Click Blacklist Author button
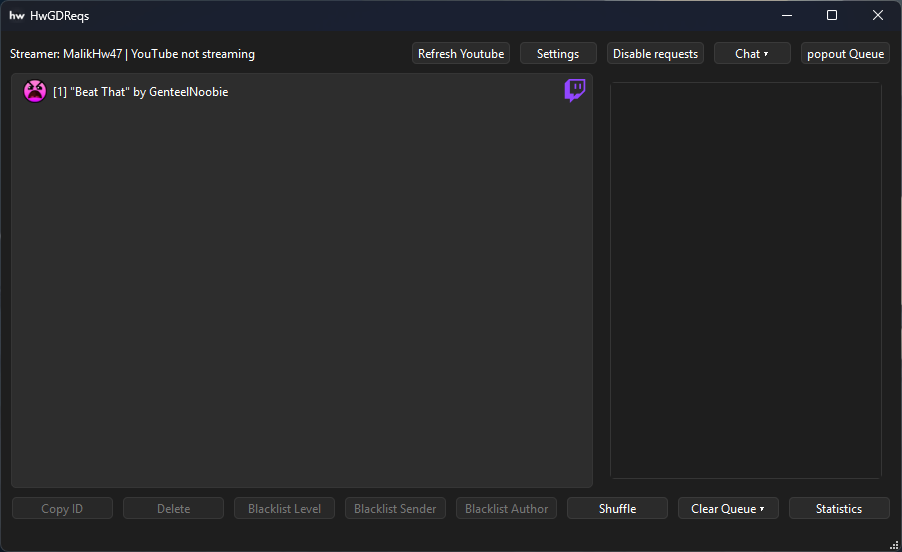The height and width of the screenshot is (552, 902). 506,508
